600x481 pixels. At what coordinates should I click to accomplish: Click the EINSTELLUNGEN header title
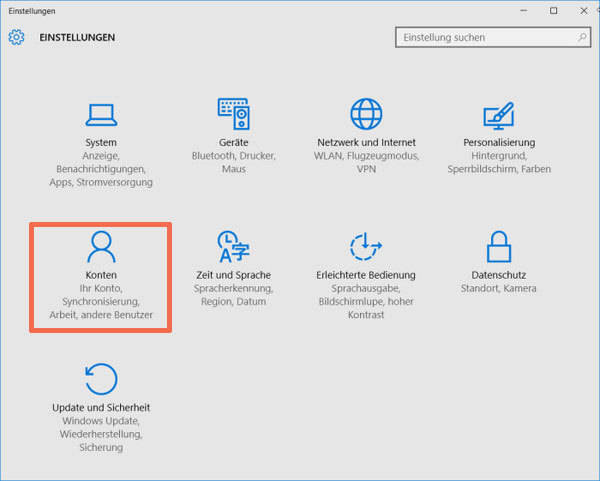point(77,38)
